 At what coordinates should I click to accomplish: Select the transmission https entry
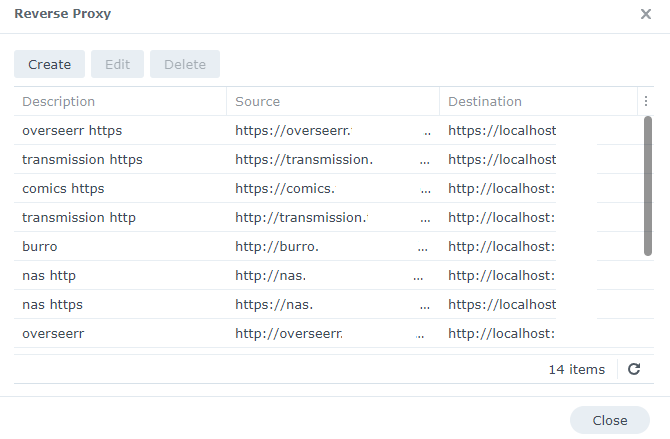point(82,159)
